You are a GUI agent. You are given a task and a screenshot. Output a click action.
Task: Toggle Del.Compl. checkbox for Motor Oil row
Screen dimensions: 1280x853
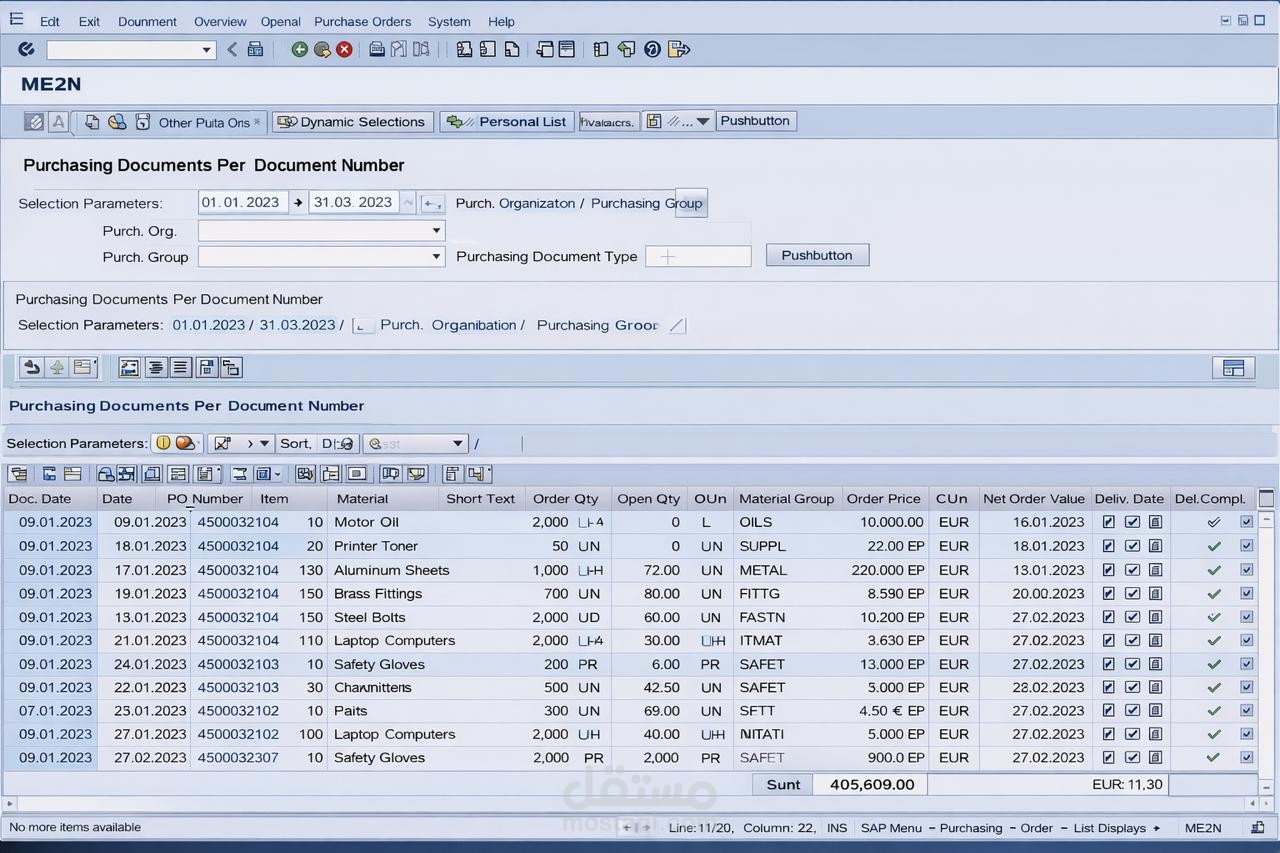tap(1246, 522)
